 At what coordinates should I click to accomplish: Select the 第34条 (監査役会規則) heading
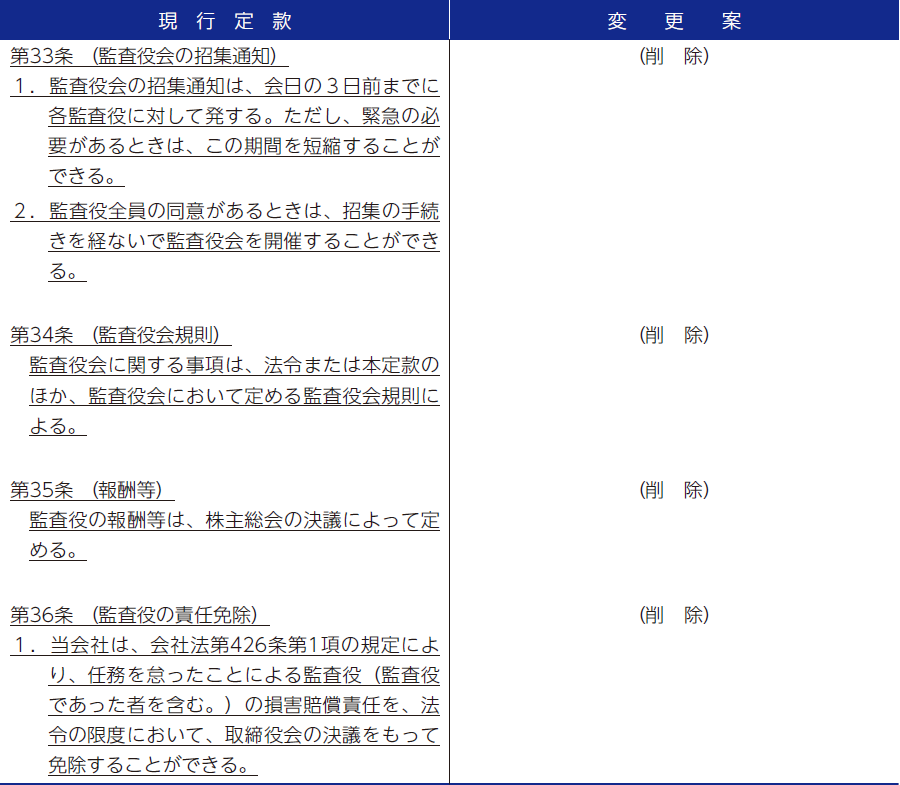pos(115,335)
